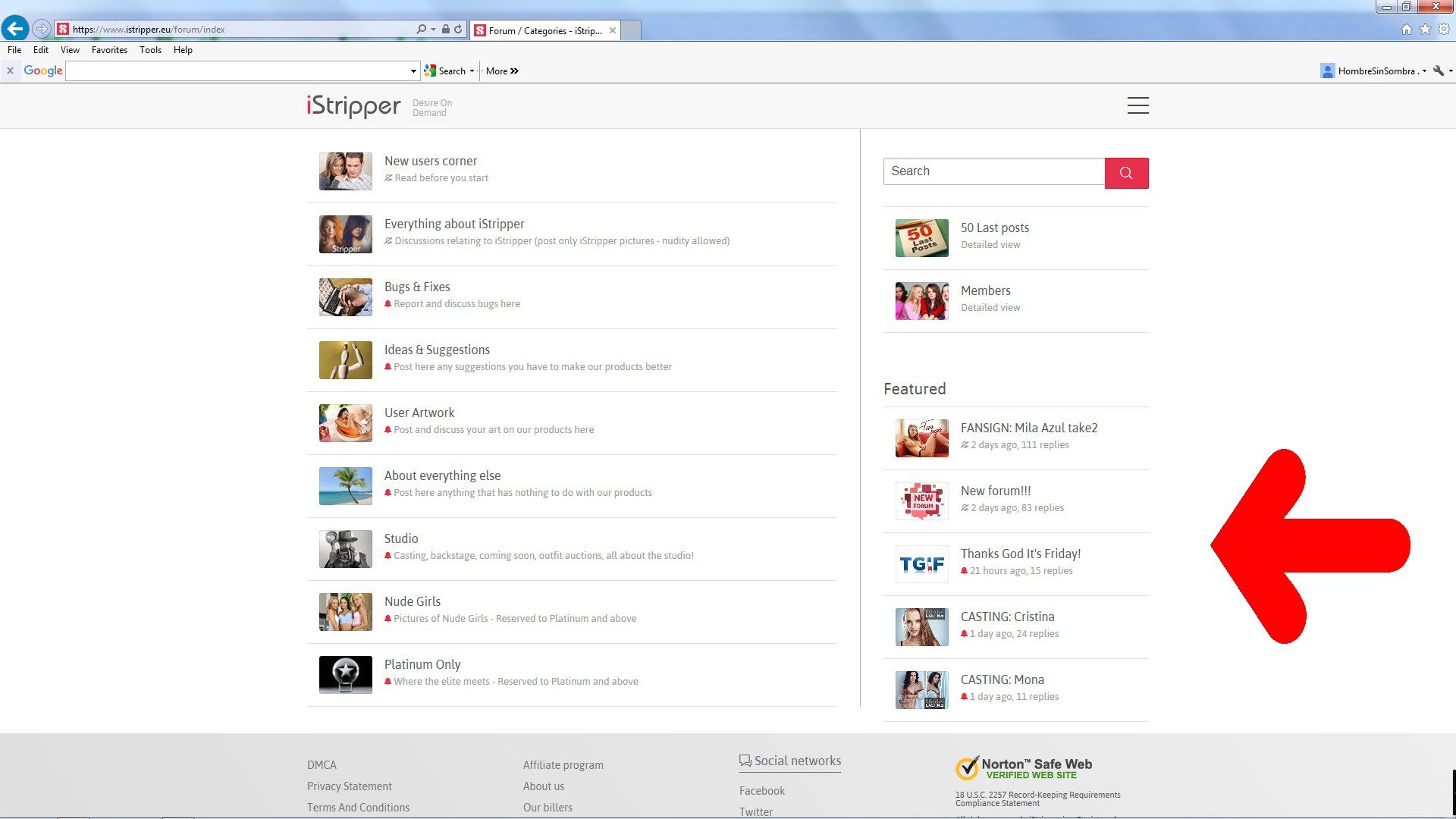Image resolution: width=1456 pixels, height=819 pixels.
Task: Click the red forum search magnifier button
Action: [1126, 173]
